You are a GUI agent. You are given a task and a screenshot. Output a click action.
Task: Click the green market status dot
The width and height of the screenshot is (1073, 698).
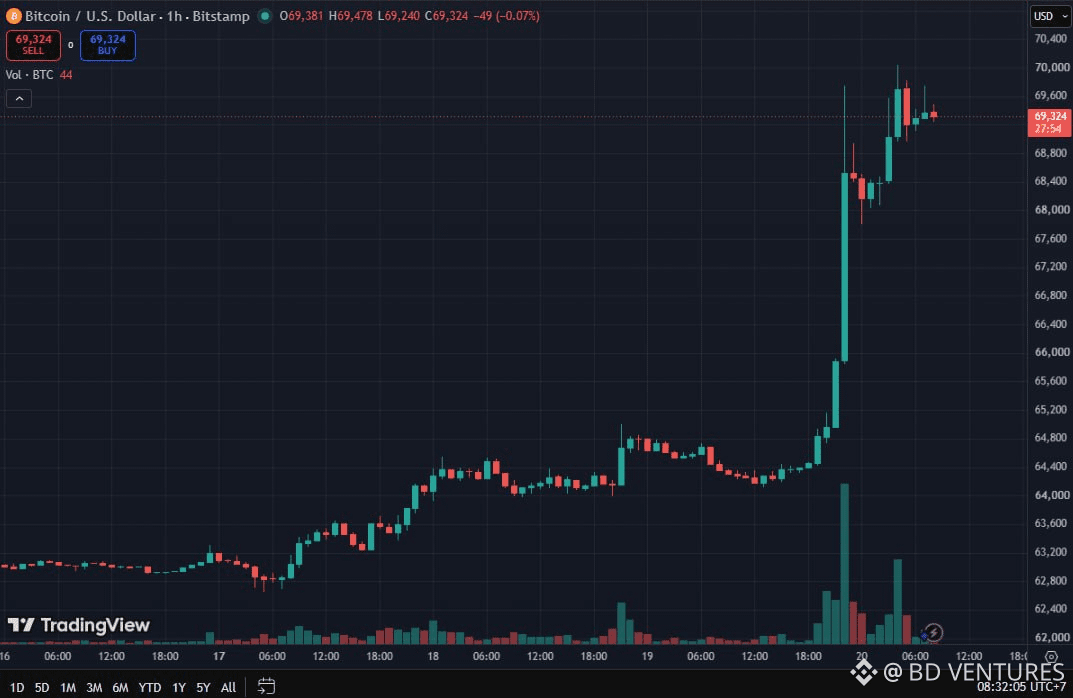pos(265,16)
